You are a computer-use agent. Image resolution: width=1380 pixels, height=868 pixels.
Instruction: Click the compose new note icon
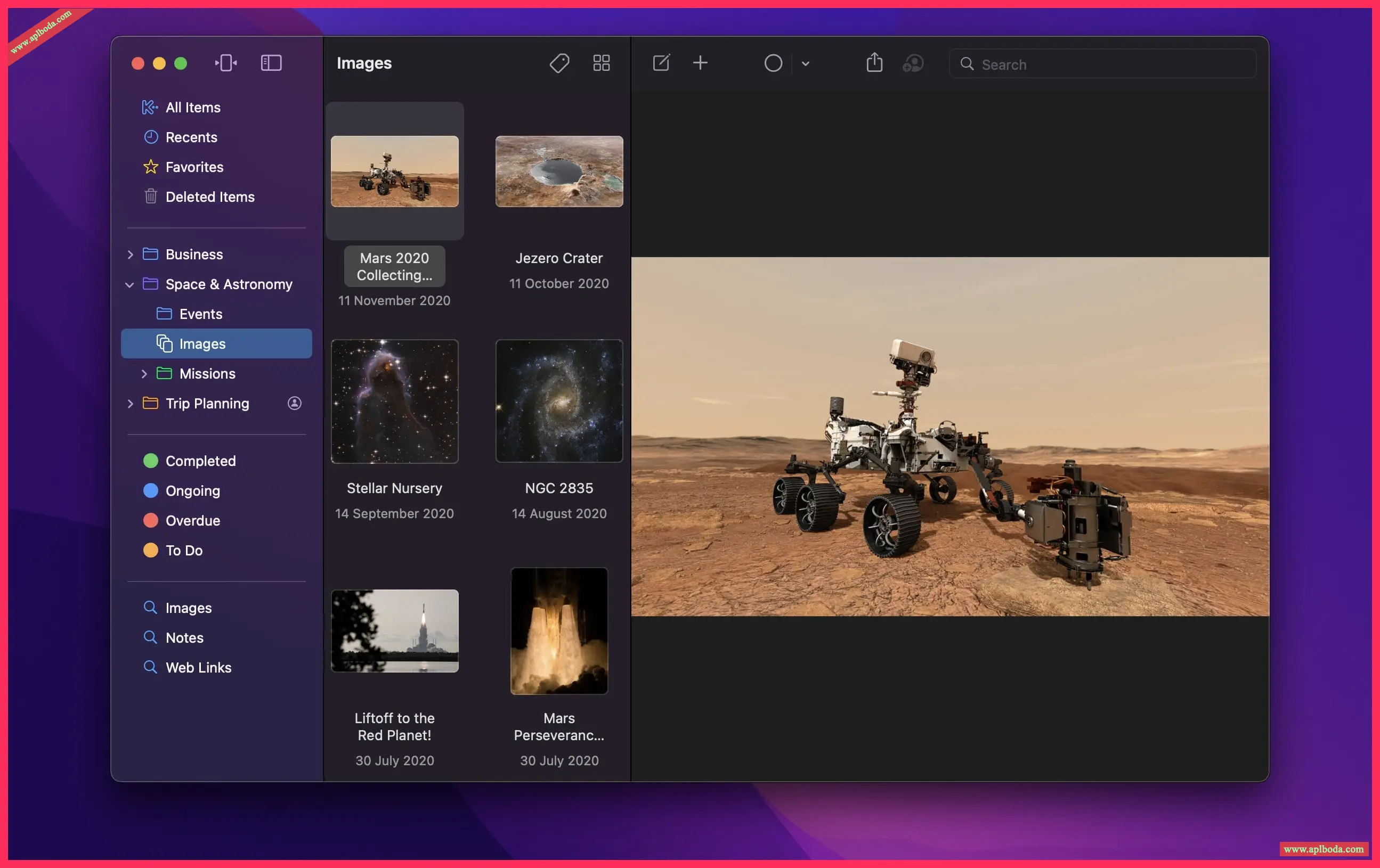[661, 63]
